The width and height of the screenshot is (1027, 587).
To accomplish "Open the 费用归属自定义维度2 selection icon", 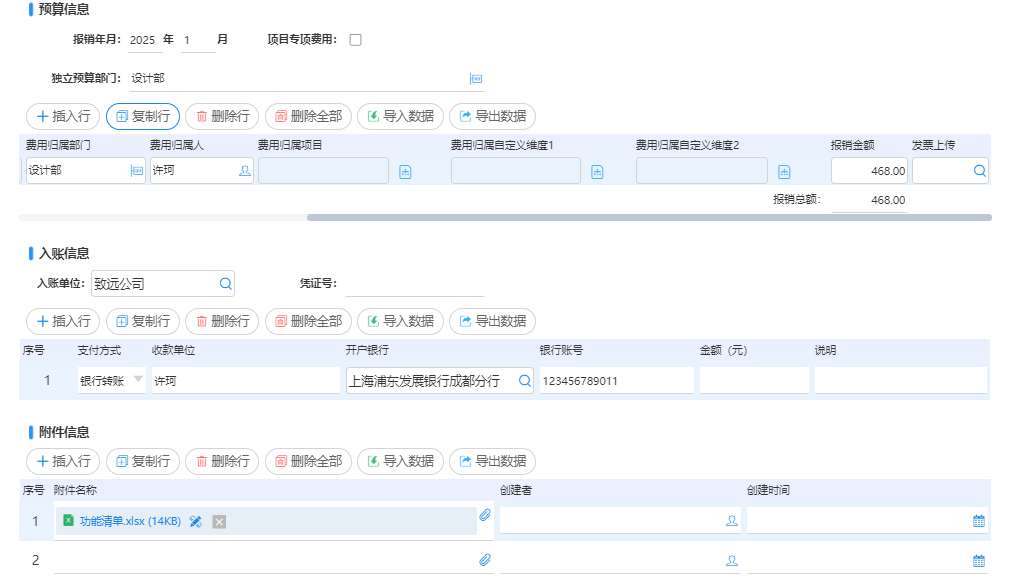I will coord(784,172).
